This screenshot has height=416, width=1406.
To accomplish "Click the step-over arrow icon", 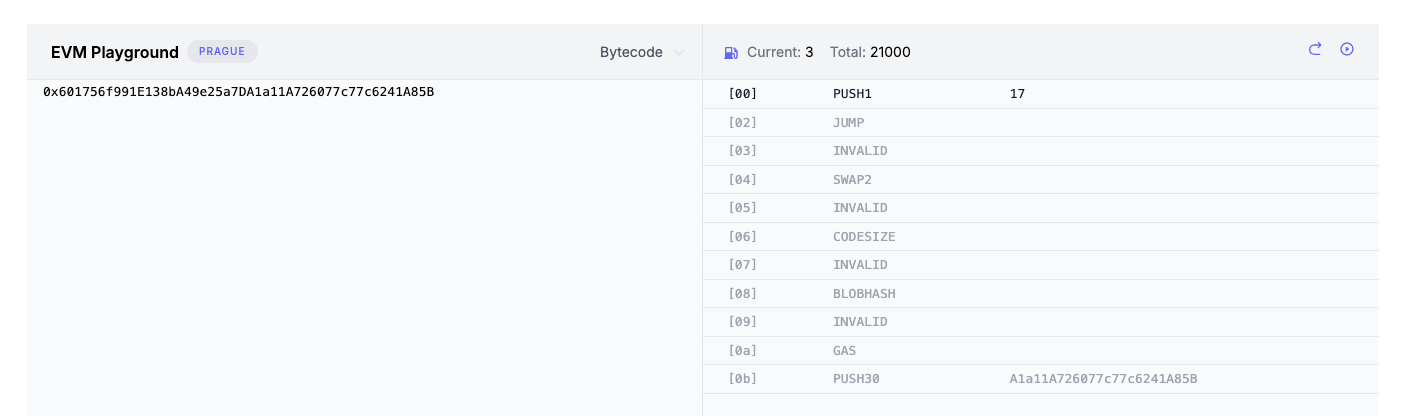I will (1315, 49).
